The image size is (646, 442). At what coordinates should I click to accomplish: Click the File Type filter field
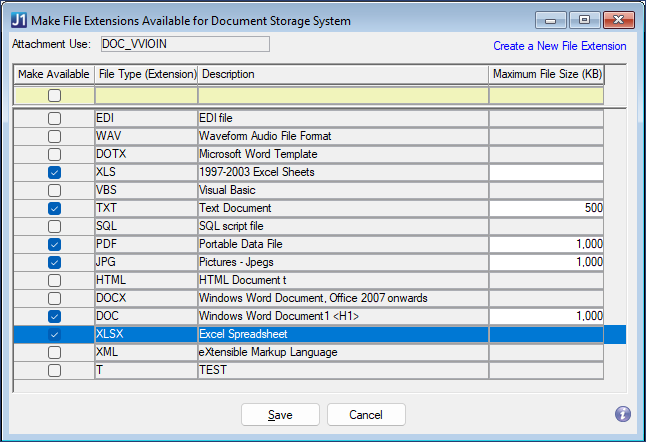146,96
